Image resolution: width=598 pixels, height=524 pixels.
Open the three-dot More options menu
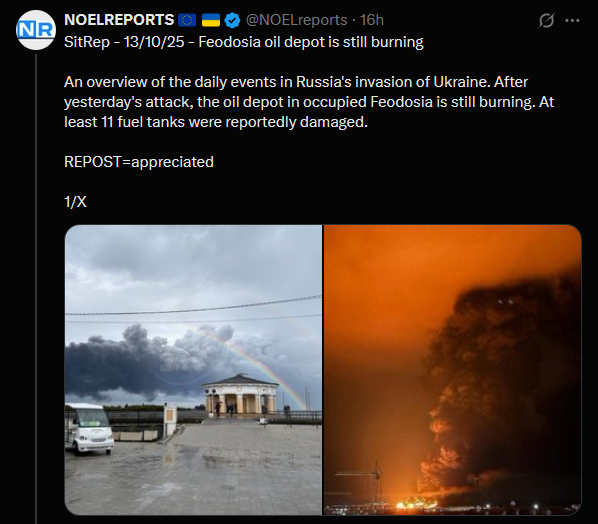point(572,21)
